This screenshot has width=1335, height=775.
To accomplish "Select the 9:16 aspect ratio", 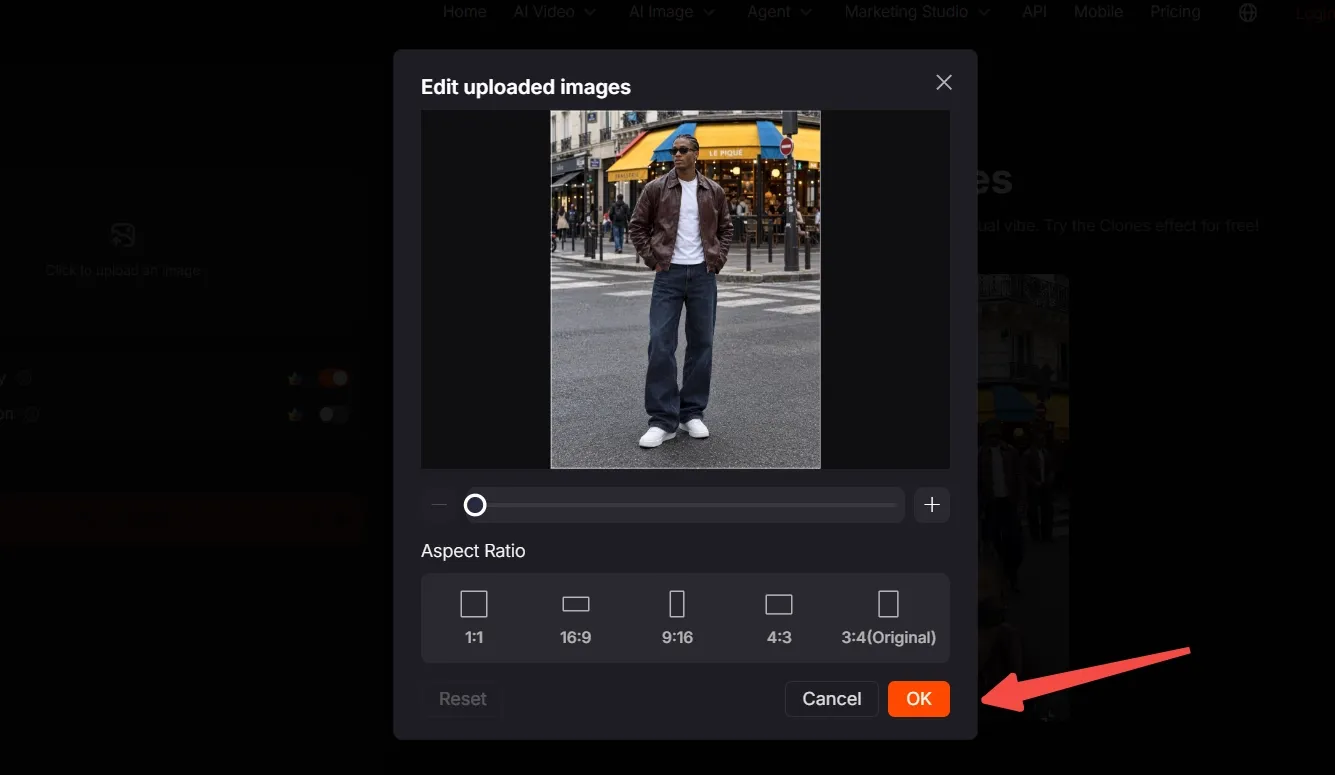I will click(x=677, y=617).
